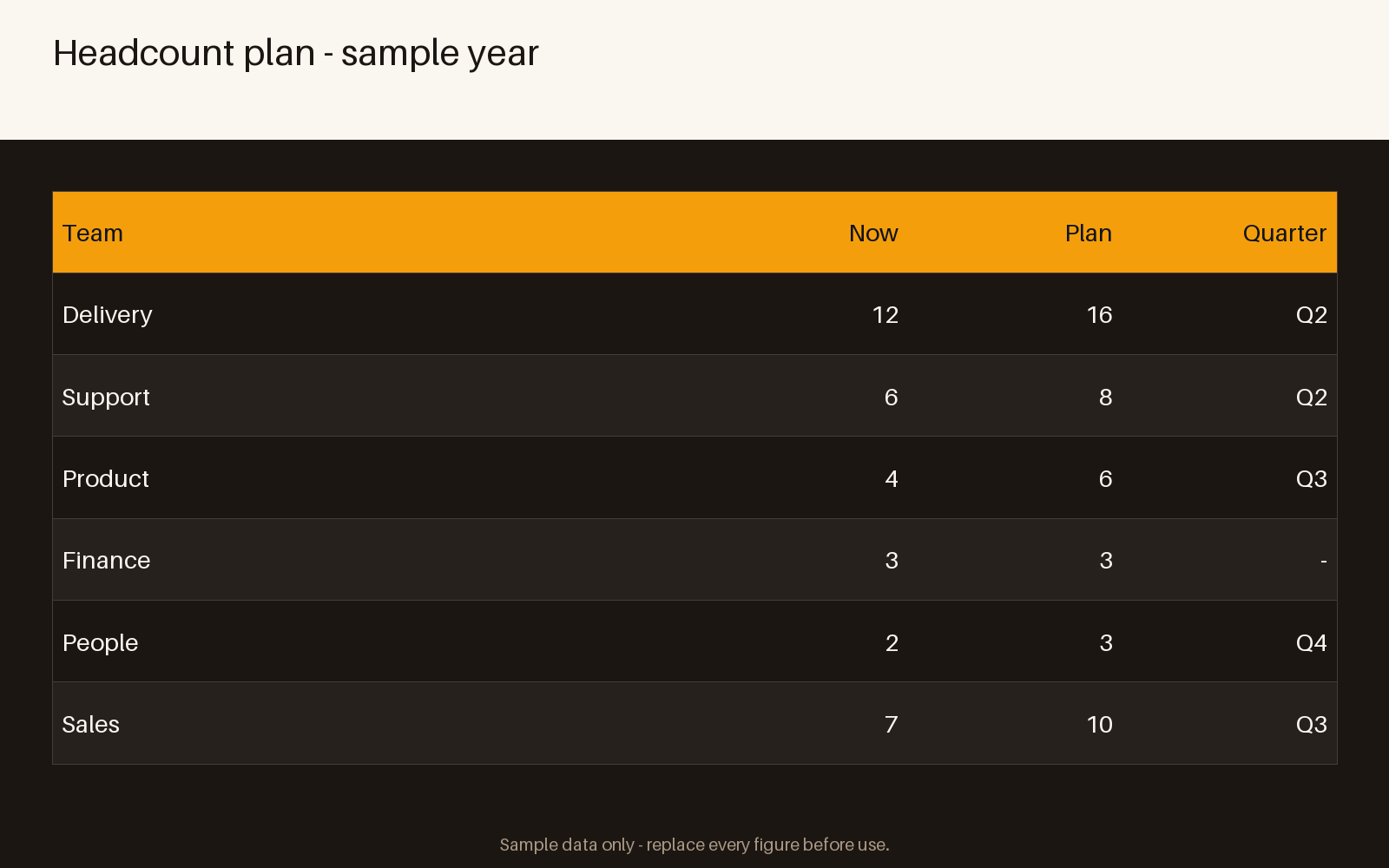This screenshot has width=1389, height=868.
Task: Click Sales' current headcount of 7
Action: [892, 725]
